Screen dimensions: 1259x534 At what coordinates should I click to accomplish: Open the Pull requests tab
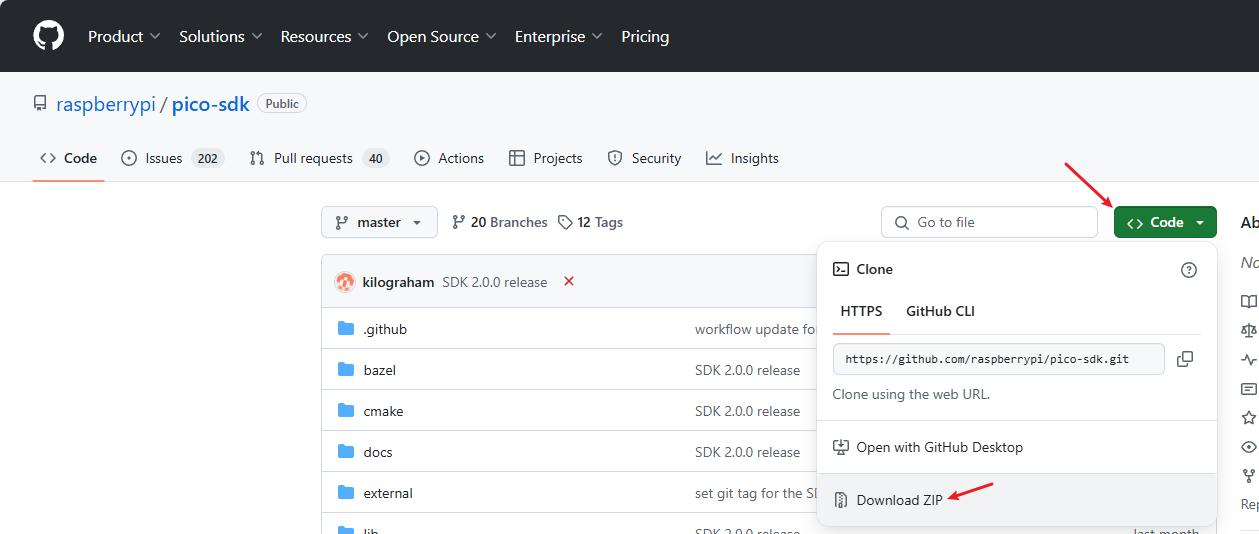318,158
